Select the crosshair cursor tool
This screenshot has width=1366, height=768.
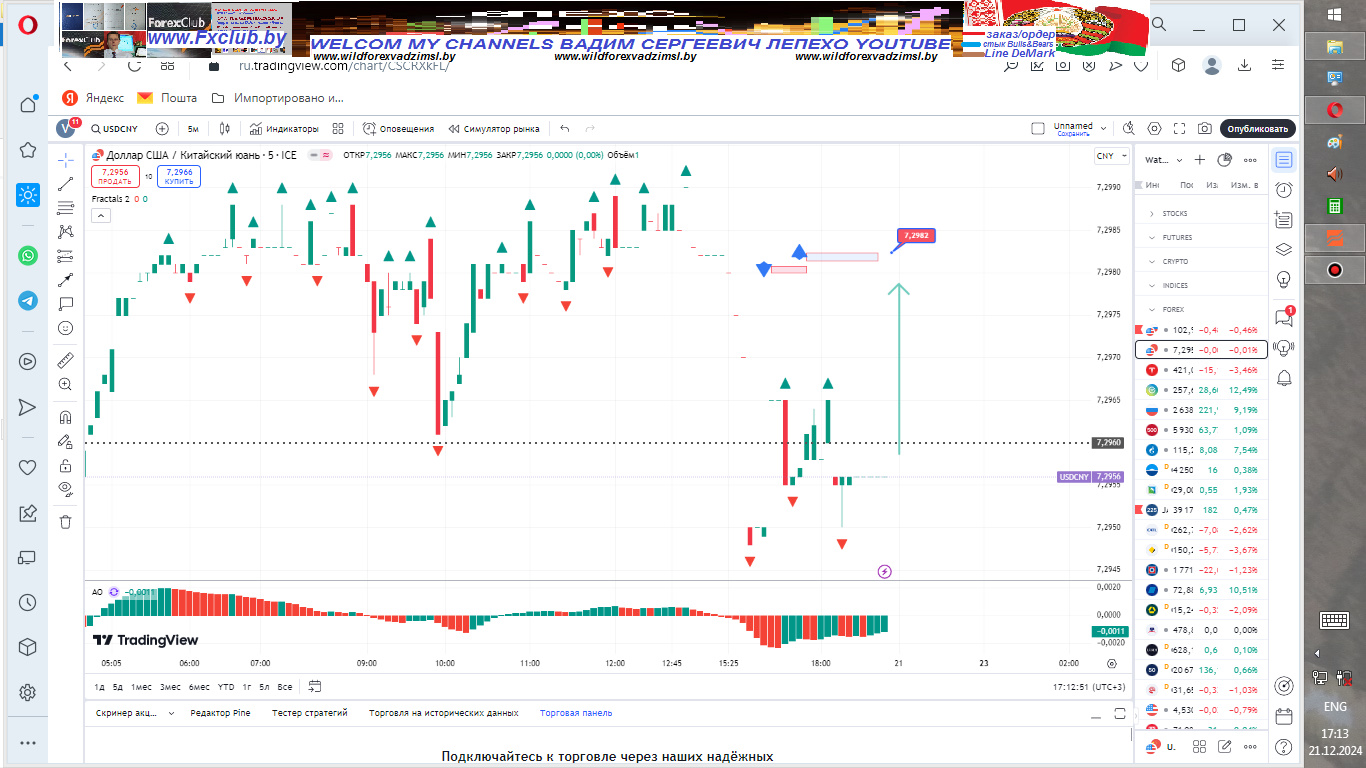tap(66, 160)
